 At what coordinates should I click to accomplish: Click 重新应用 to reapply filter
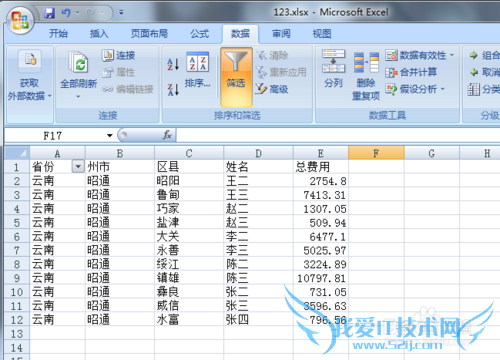[x=281, y=72]
